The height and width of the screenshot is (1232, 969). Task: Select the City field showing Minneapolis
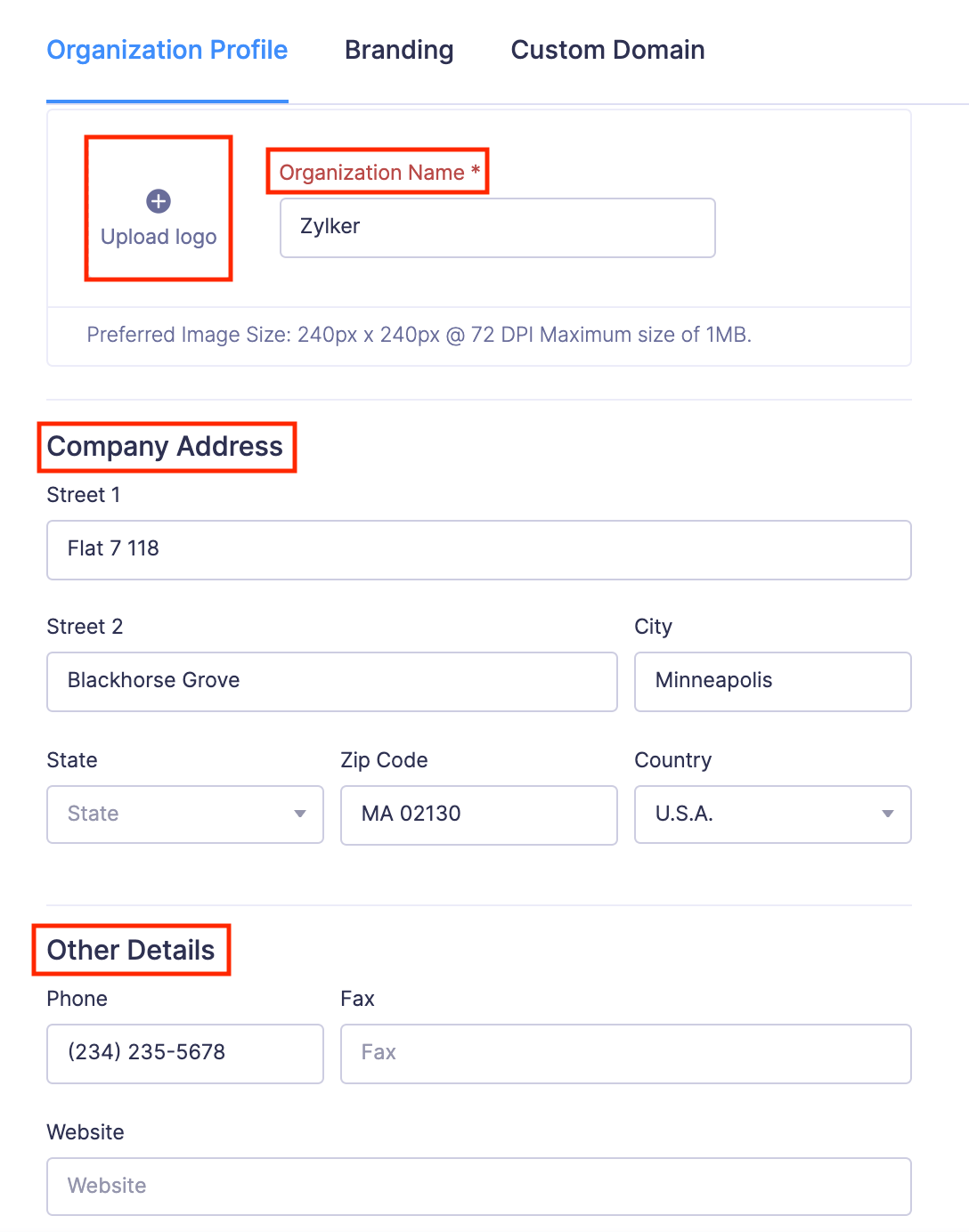pos(773,682)
